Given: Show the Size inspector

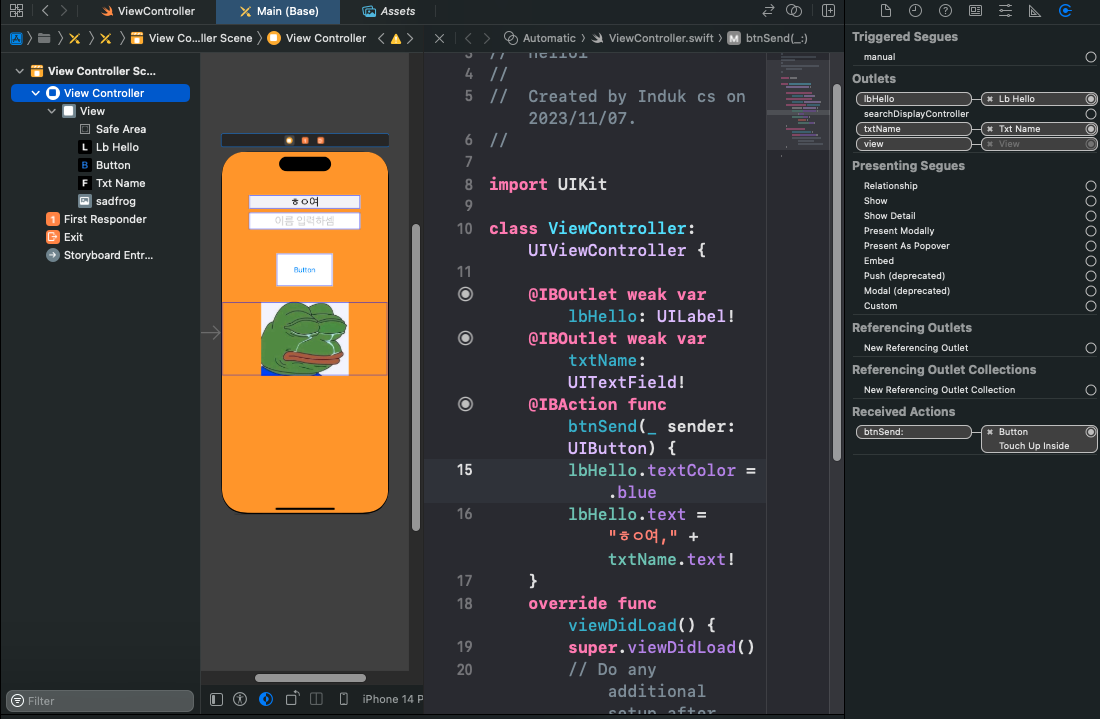Looking at the screenshot, I should 1035,11.
